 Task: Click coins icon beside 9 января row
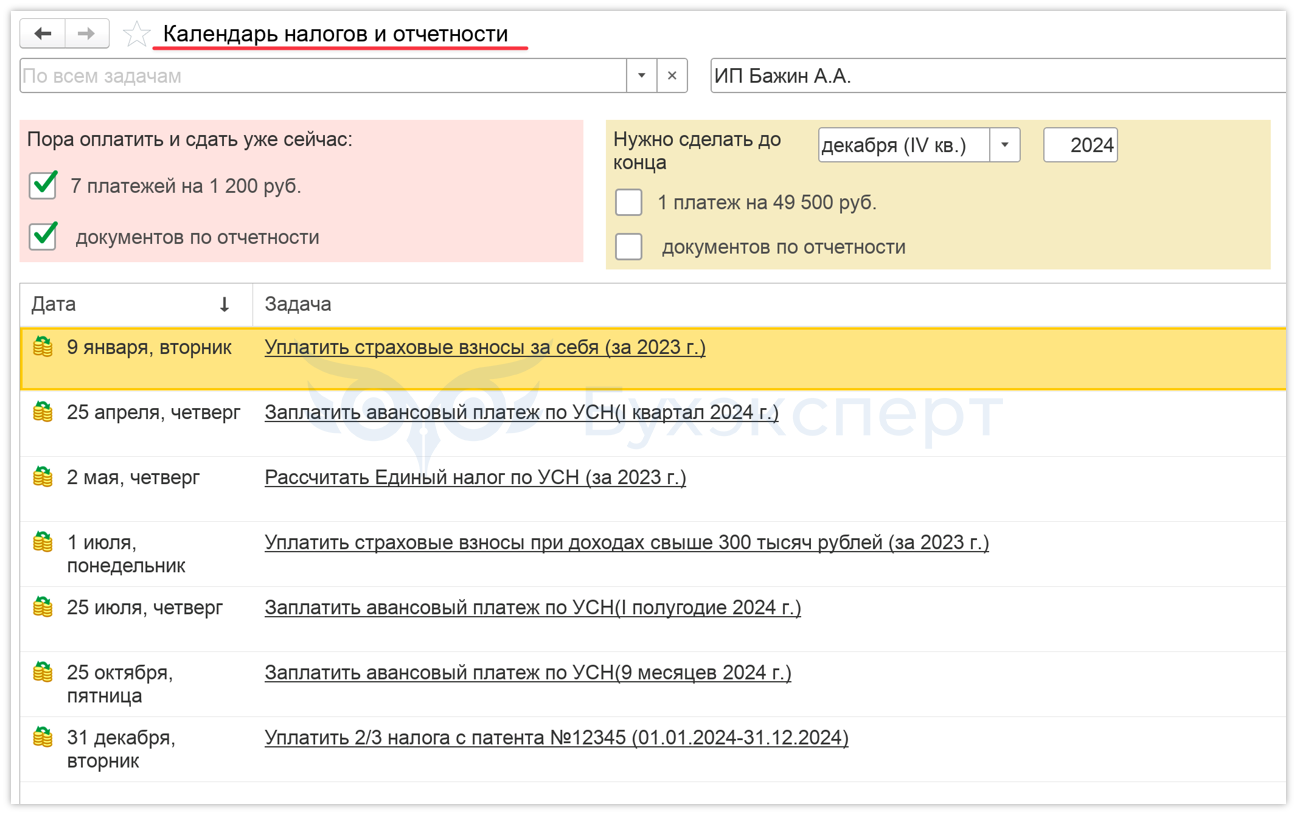pos(43,347)
